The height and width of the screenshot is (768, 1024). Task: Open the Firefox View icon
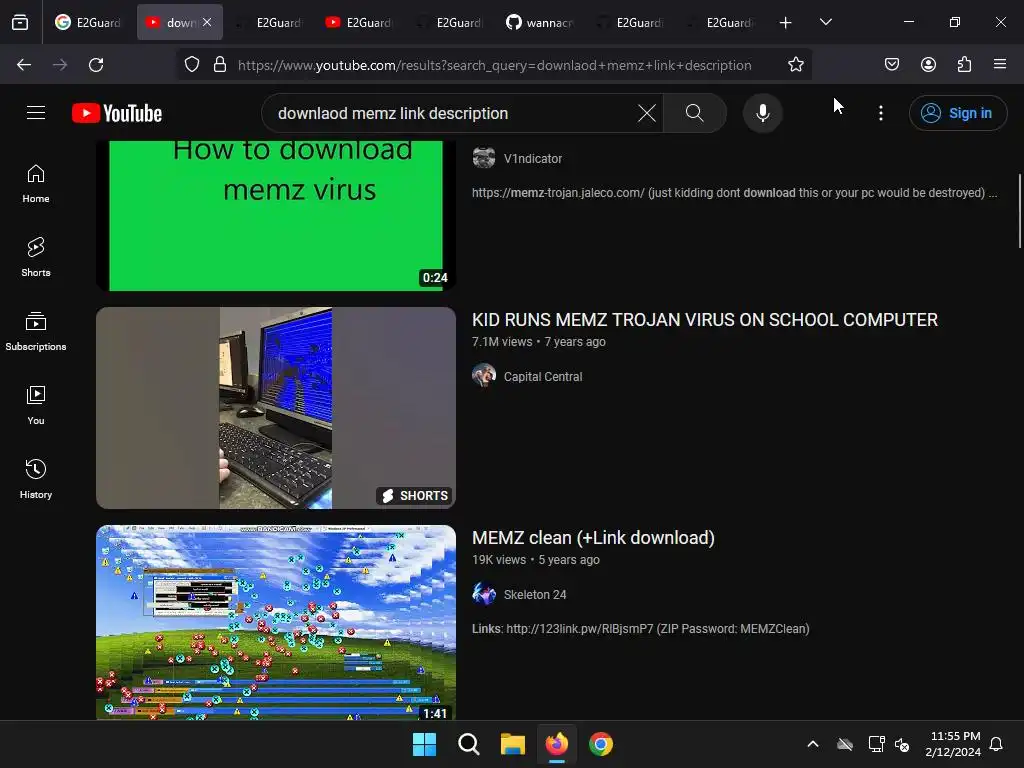click(20, 22)
